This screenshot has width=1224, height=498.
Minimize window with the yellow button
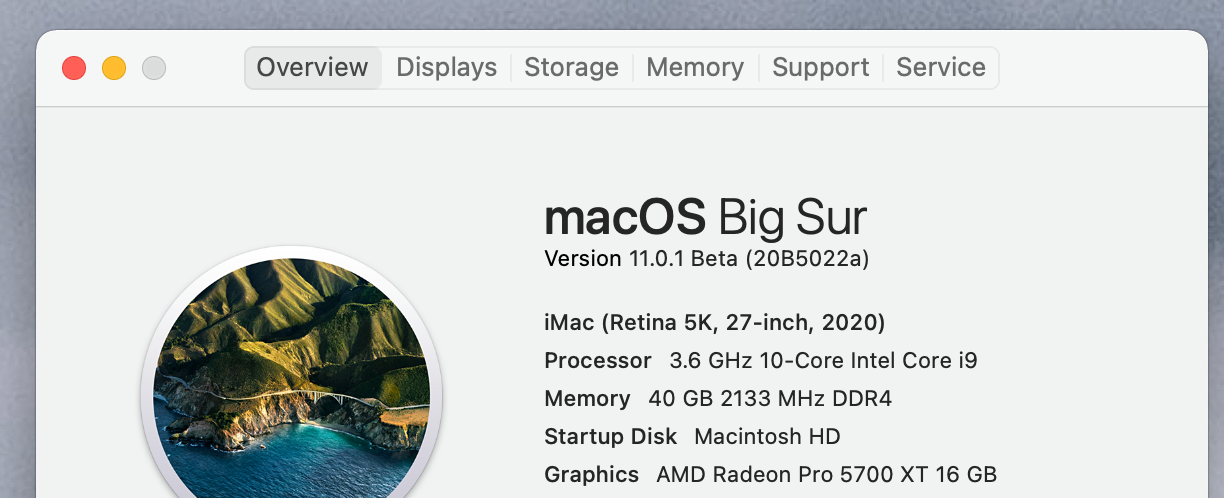(x=114, y=68)
